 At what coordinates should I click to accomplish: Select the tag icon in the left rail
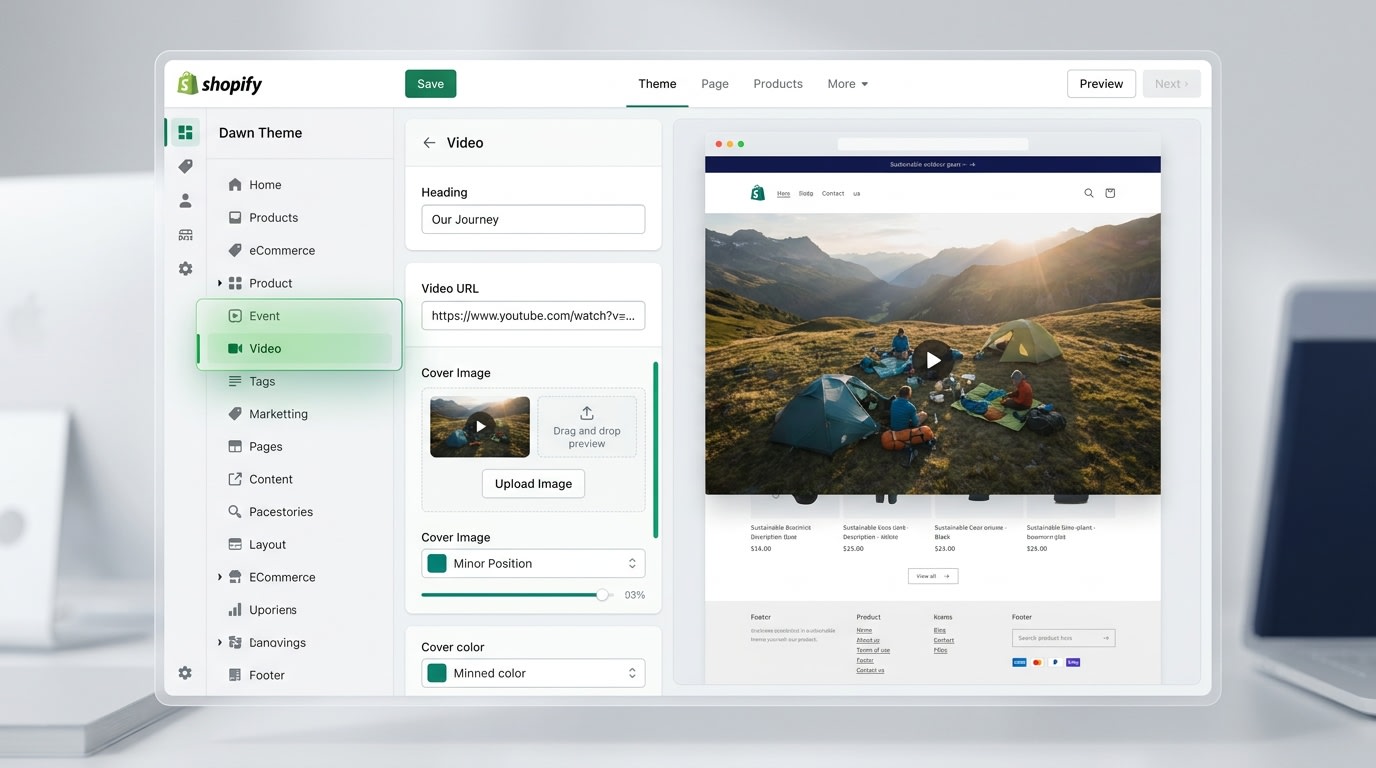(185, 166)
